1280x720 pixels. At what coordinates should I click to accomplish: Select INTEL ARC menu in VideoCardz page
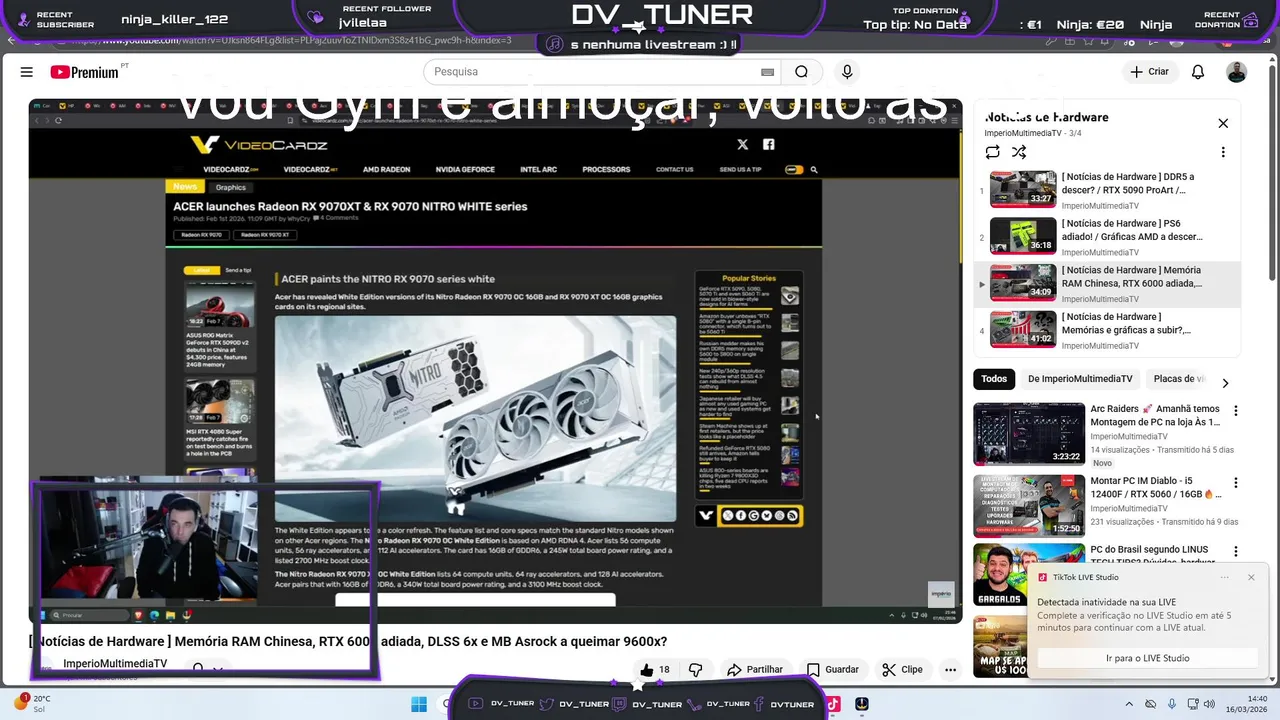(x=538, y=170)
